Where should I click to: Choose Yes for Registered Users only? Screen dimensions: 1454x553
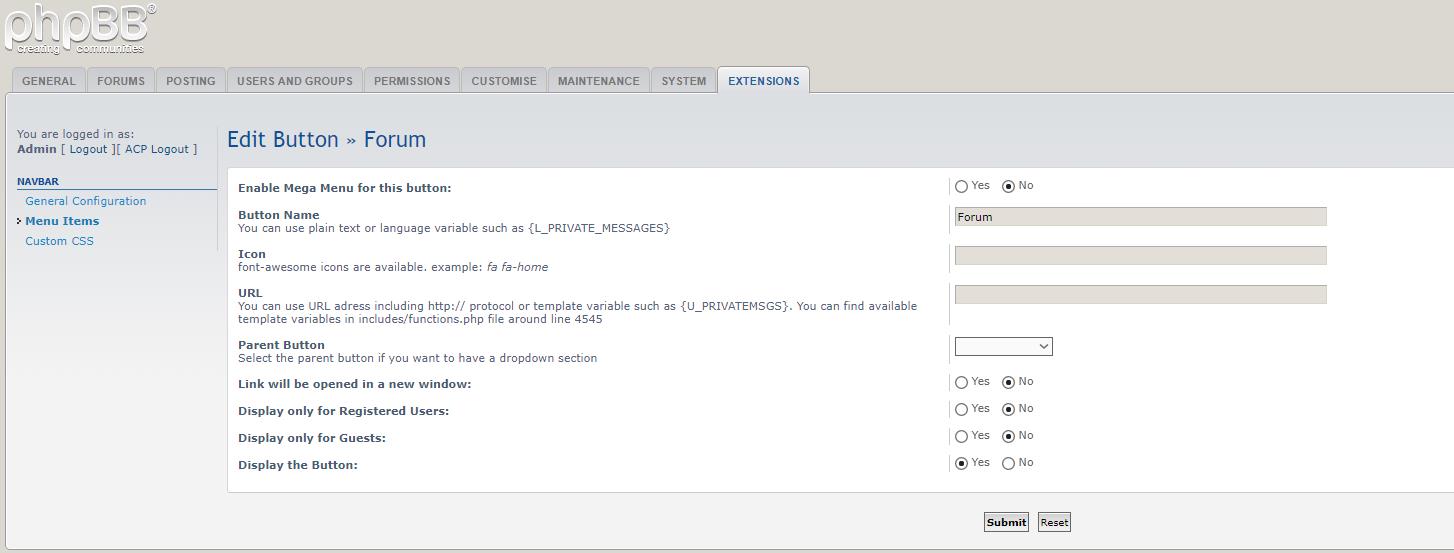tap(962, 409)
